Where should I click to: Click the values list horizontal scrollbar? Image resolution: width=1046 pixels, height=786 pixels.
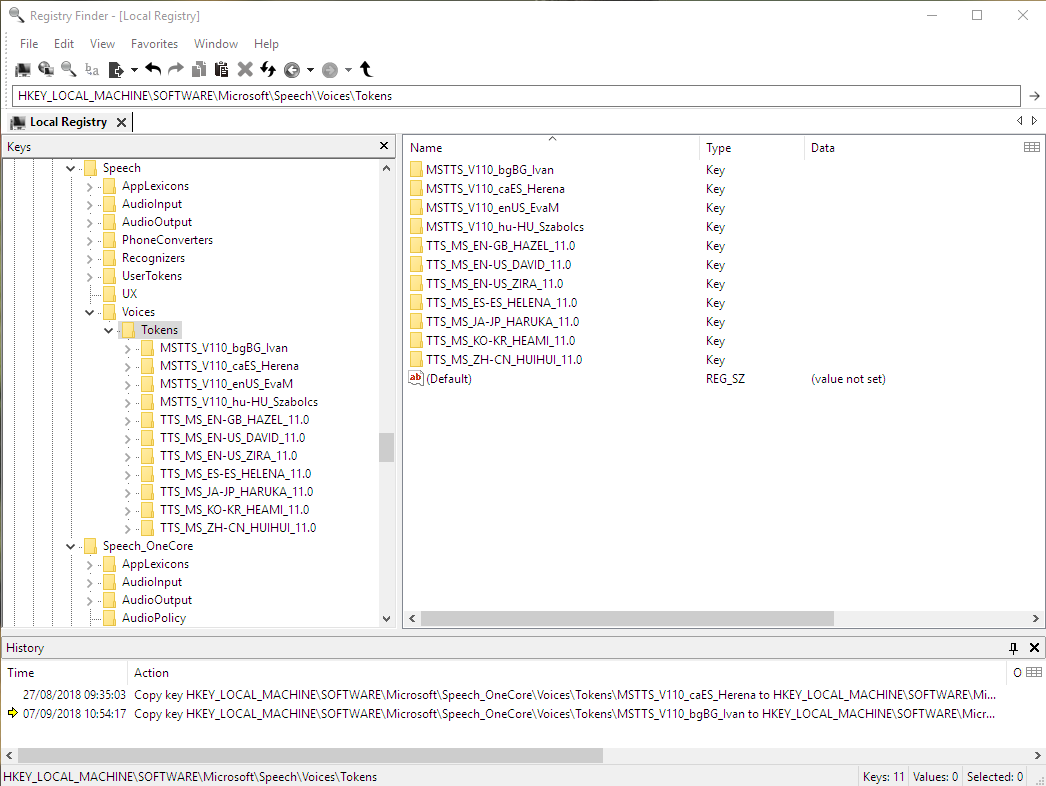pyautogui.click(x=627, y=619)
